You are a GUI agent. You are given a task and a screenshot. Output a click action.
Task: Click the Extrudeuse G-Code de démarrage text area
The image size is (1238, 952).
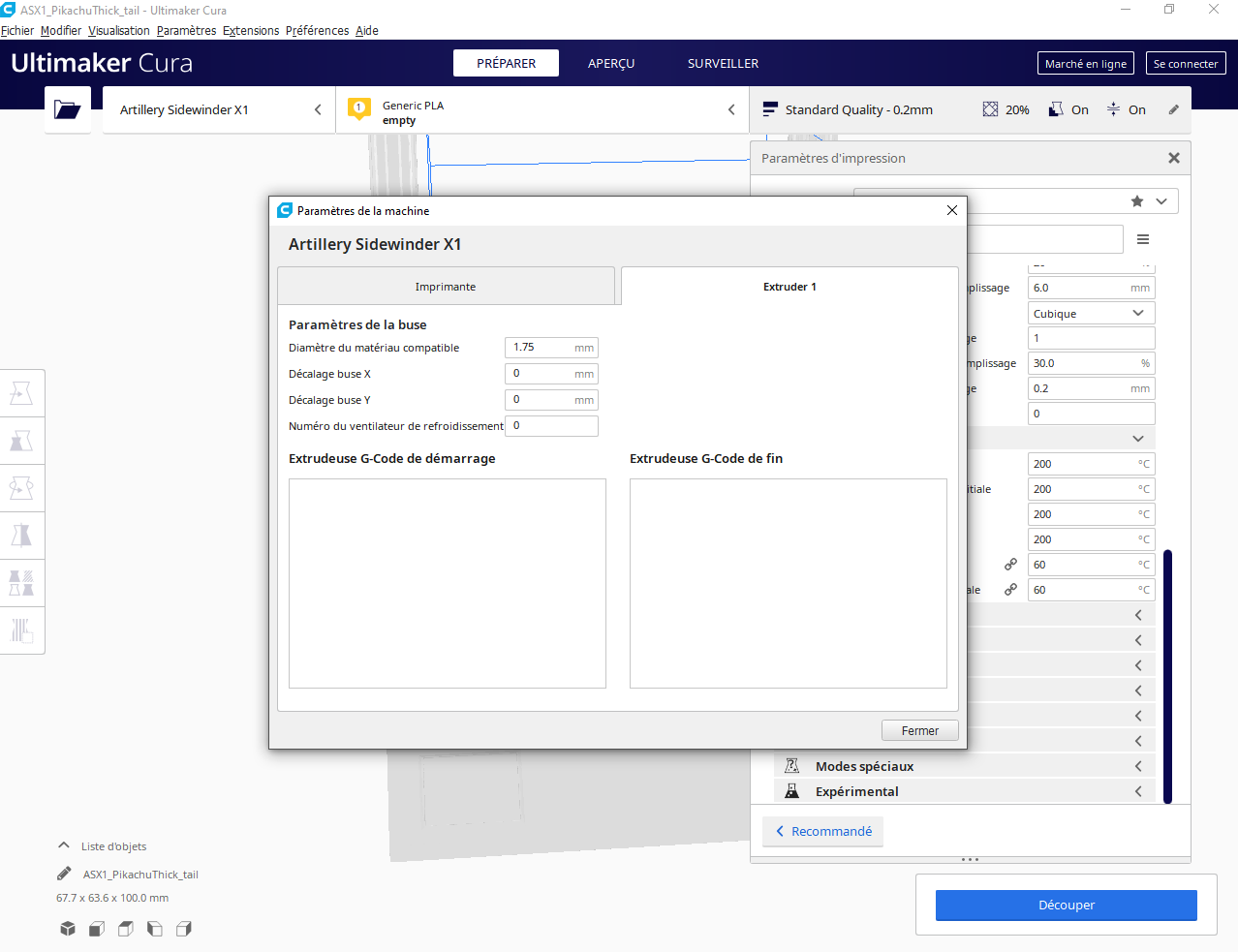click(x=448, y=583)
